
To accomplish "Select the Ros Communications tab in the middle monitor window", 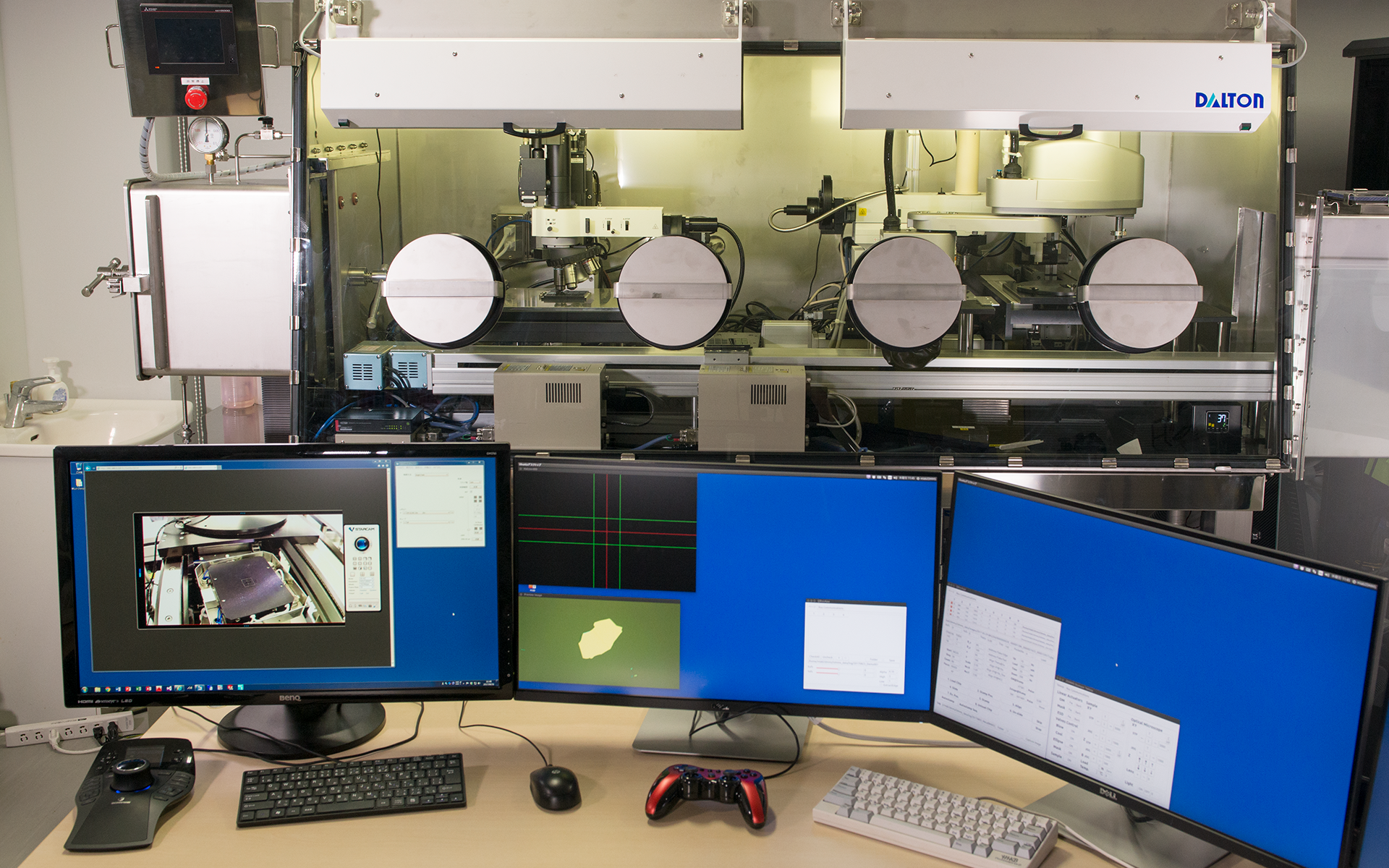I will point(831,608).
